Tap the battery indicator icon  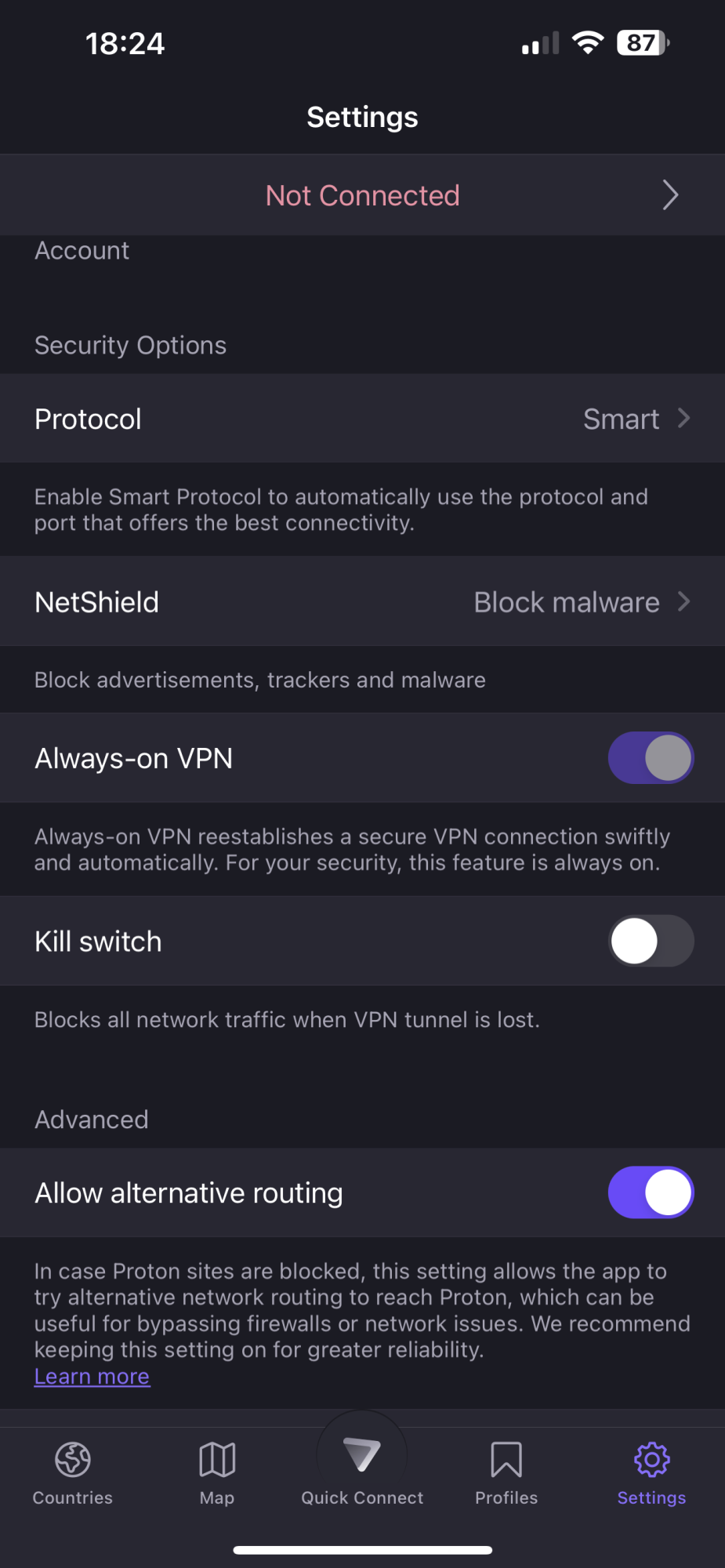coord(643,43)
